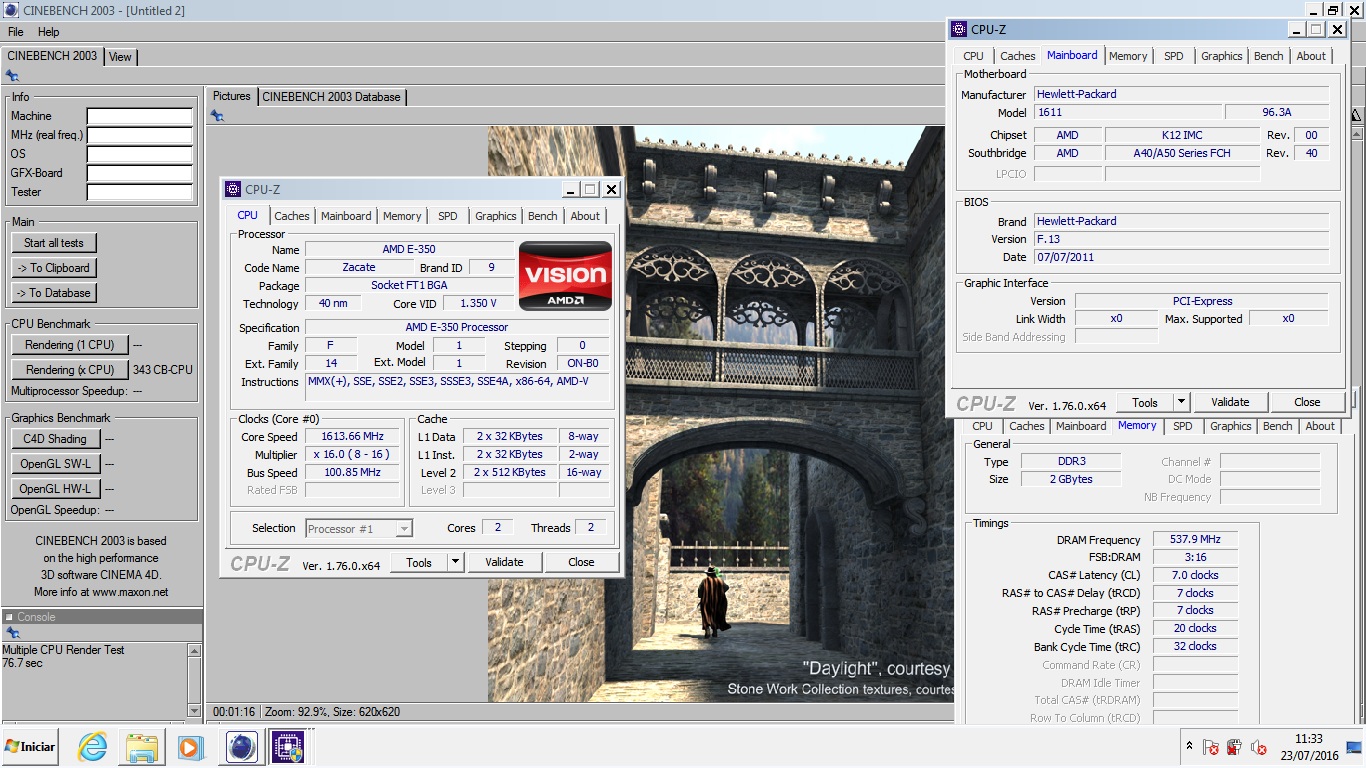Click Validate in CPU tab window
1366x768 pixels.
click(x=504, y=562)
